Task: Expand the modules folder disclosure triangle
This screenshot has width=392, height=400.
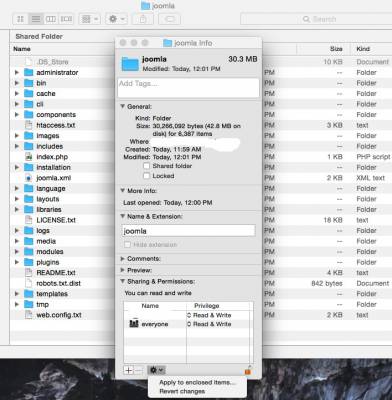Action: (17, 252)
